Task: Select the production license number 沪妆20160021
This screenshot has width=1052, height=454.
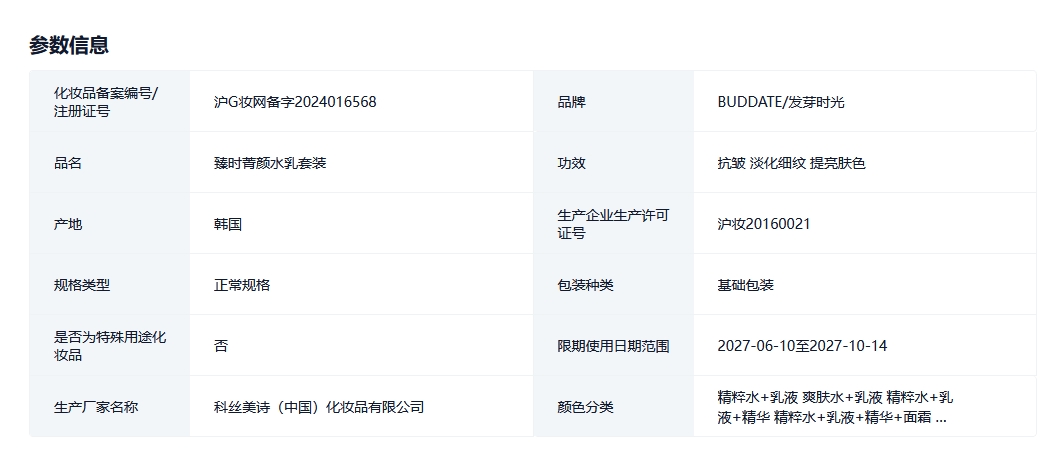Action: (764, 224)
